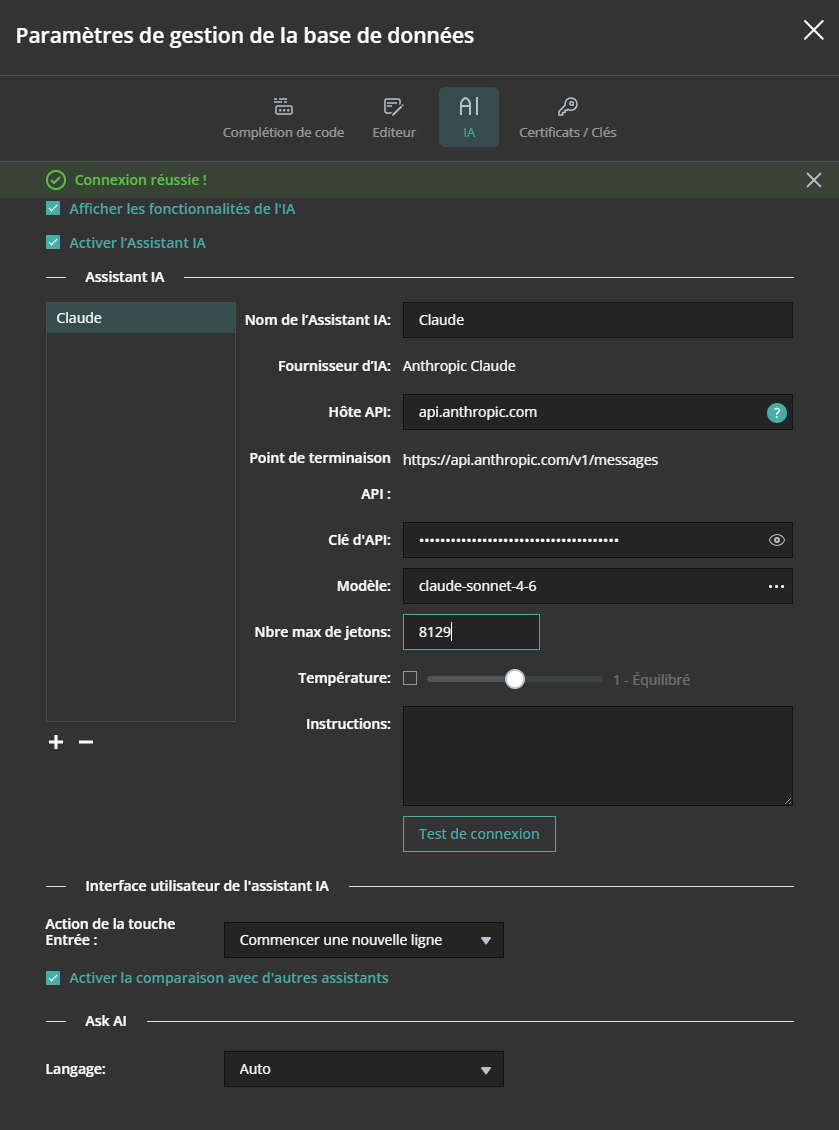Open the Langage dropdown set to Auto
Viewport: 839px width, 1130px height.
tap(364, 1069)
